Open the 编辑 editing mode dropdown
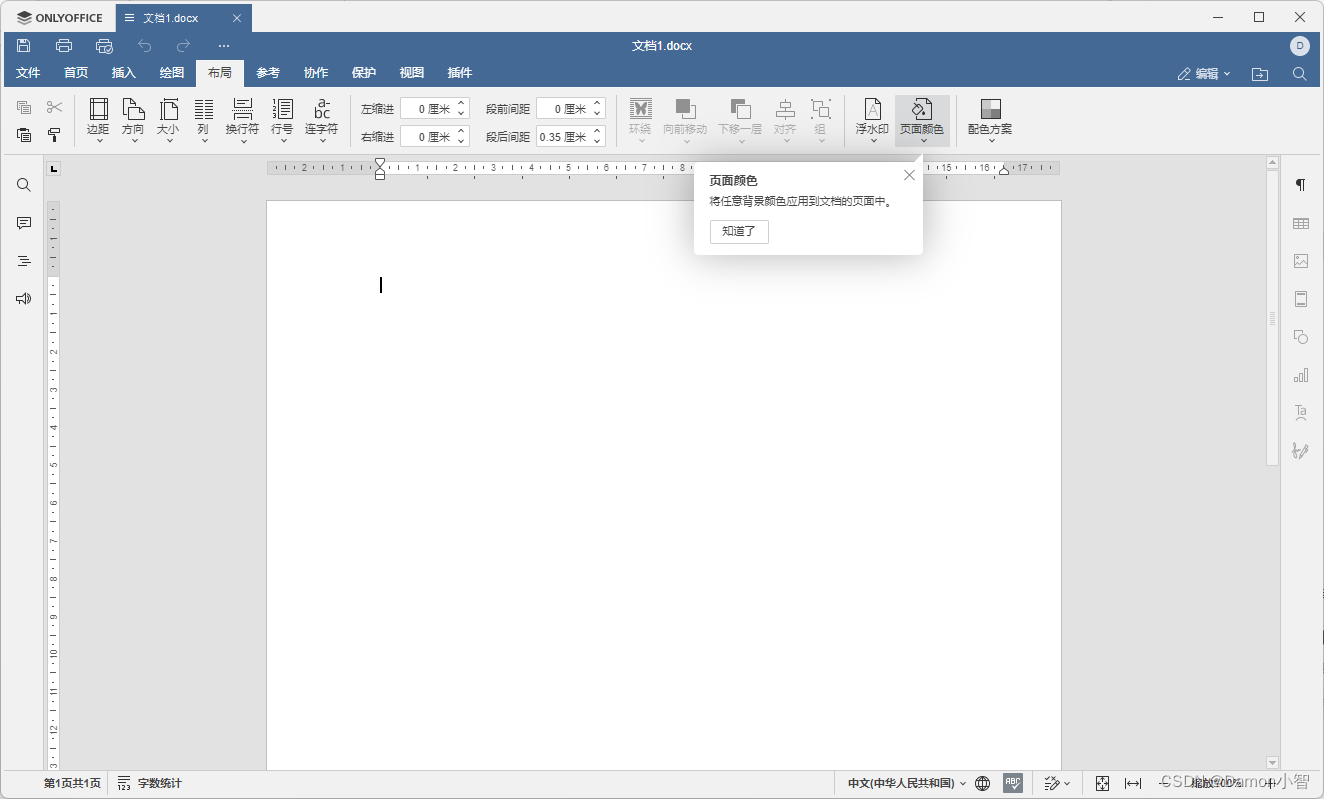The width and height of the screenshot is (1324, 799). click(x=1204, y=74)
